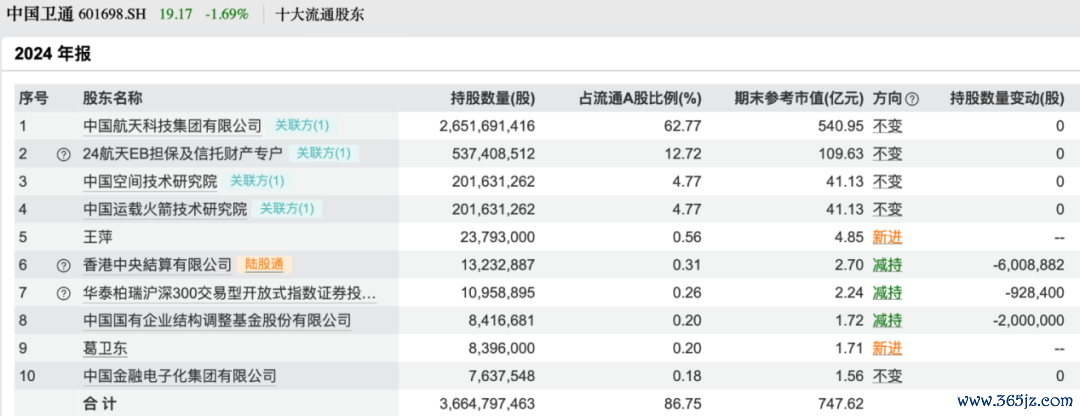Open shareholder 葛卫东 details
This screenshot has width=1080, height=416.
coord(105,348)
